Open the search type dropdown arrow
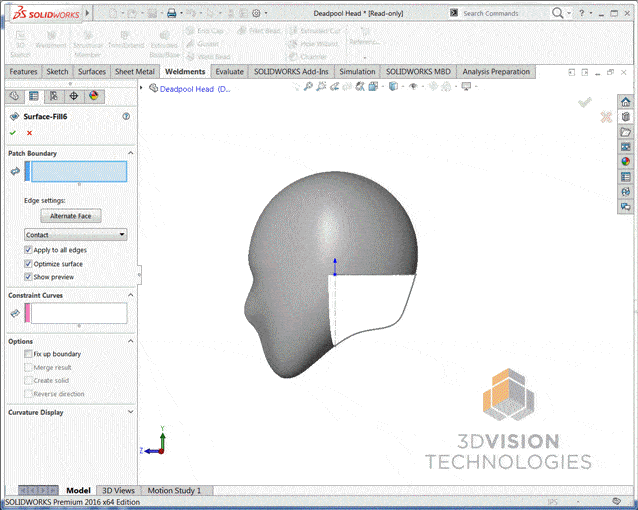Screen dimensions: 638x510 (569, 13)
